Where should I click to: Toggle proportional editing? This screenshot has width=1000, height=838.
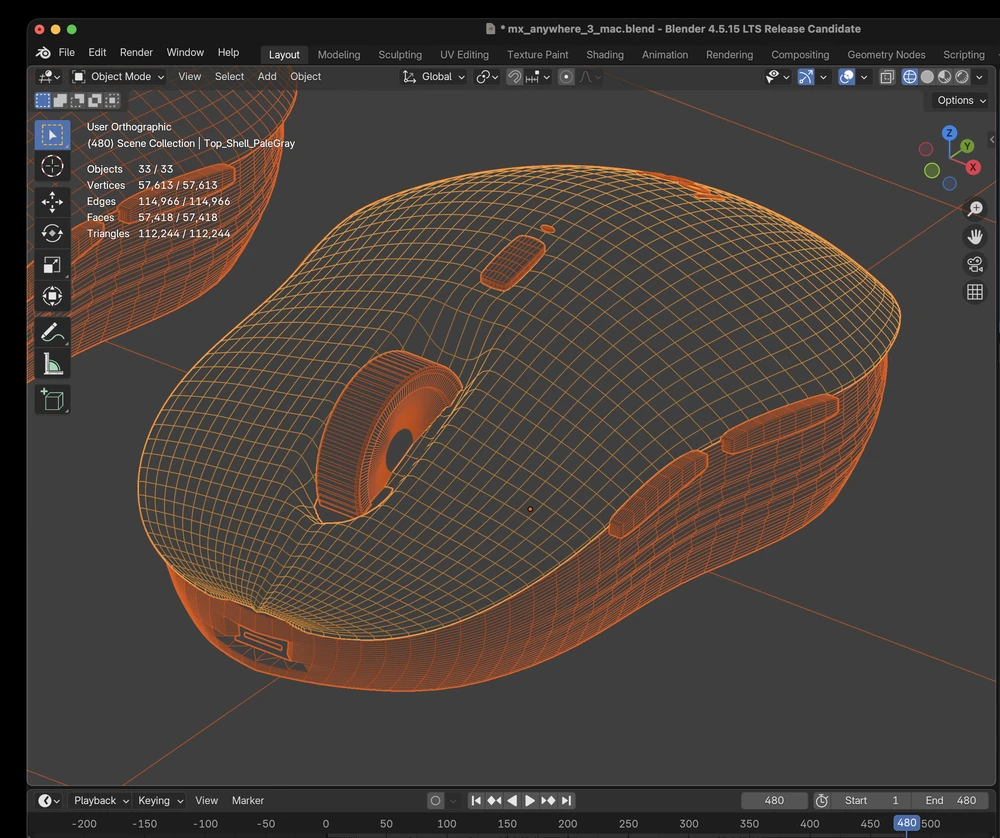[x=566, y=77]
